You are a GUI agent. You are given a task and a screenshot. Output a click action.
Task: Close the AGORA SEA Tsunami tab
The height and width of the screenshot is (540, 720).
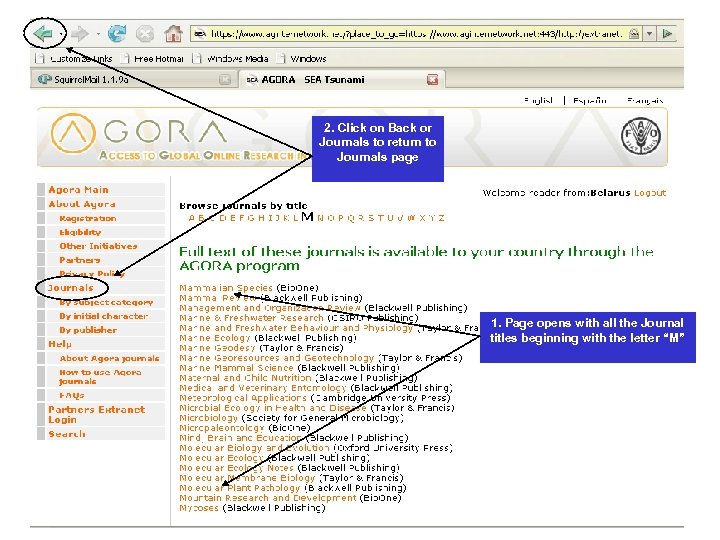[x=432, y=79]
